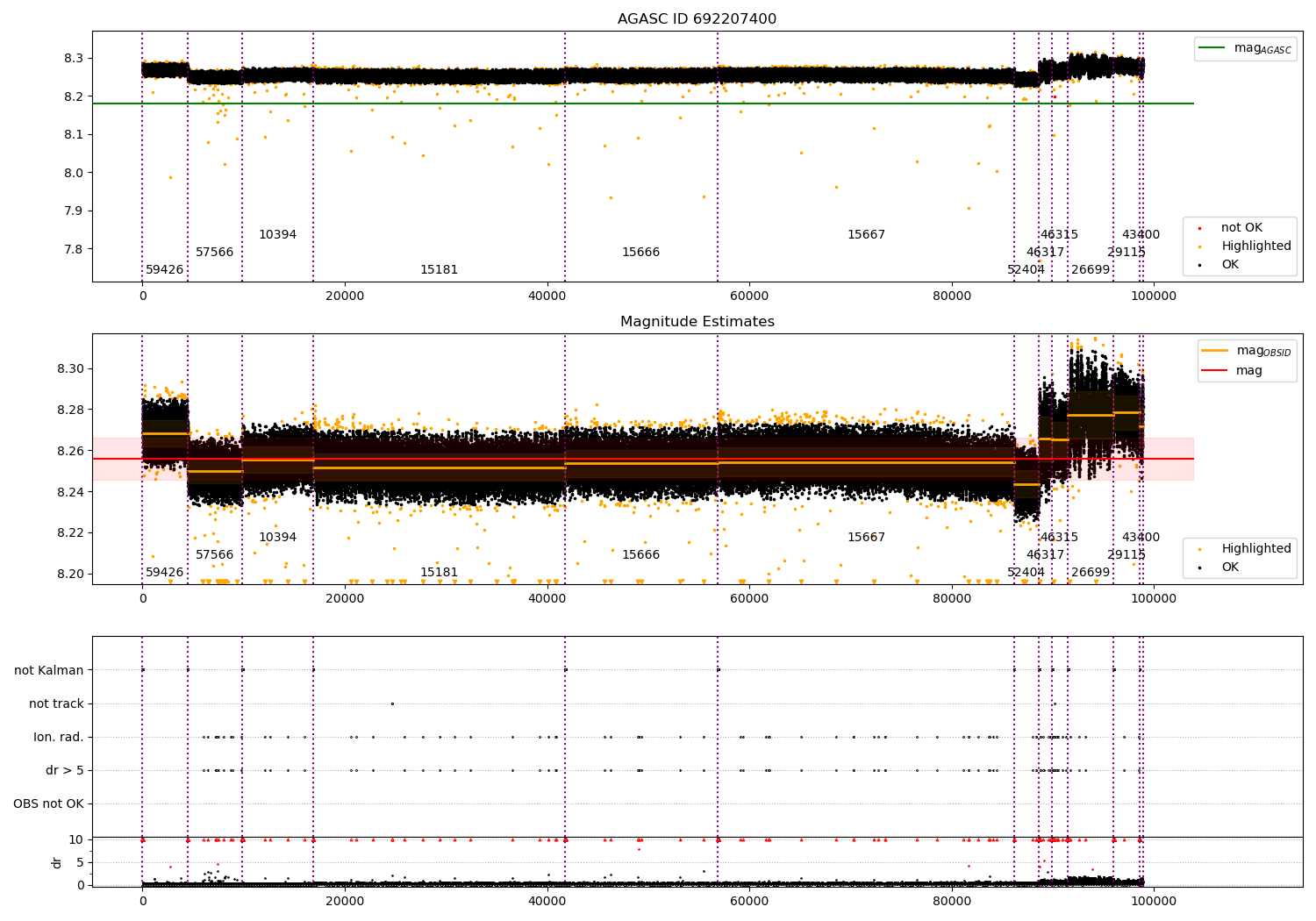Screen dimensions: 1316x921
Task: Select the orange mag OBSID legend entry
Action: click(x=1246, y=351)
